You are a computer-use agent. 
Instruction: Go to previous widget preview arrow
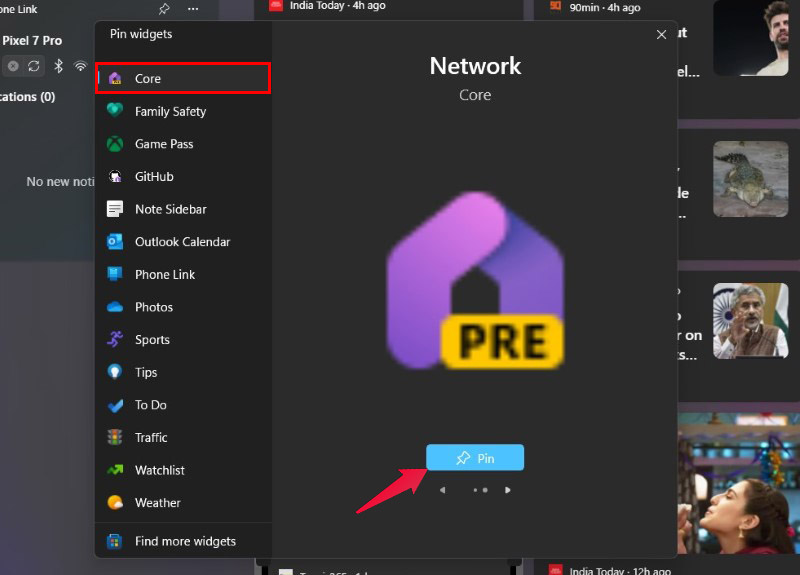442,490
